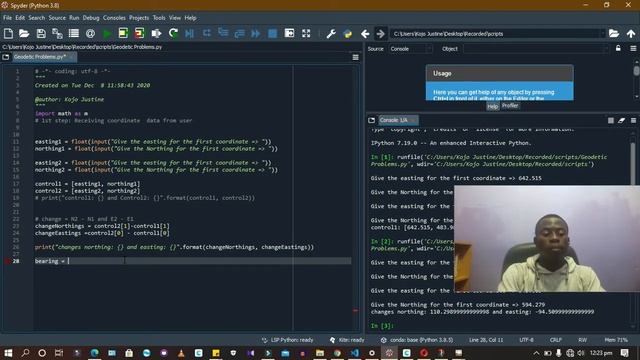Open PYTHONPATH manager python icon
The width and height of the screenshot is (640, 360).
(x=348, y=33)
